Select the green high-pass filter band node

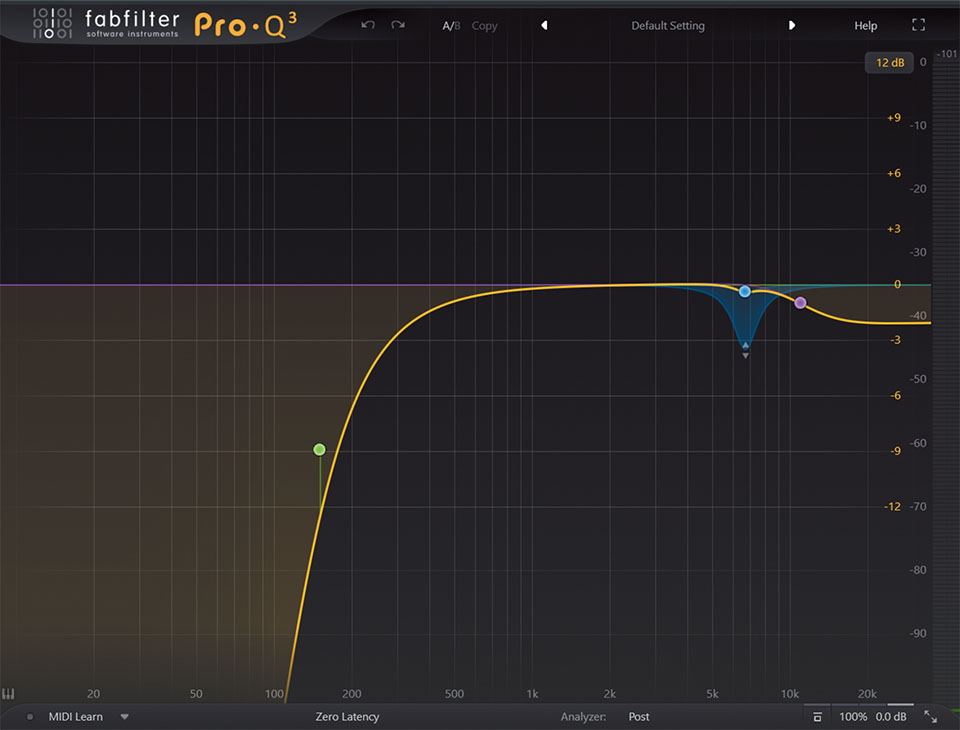[x=320, y=450]
